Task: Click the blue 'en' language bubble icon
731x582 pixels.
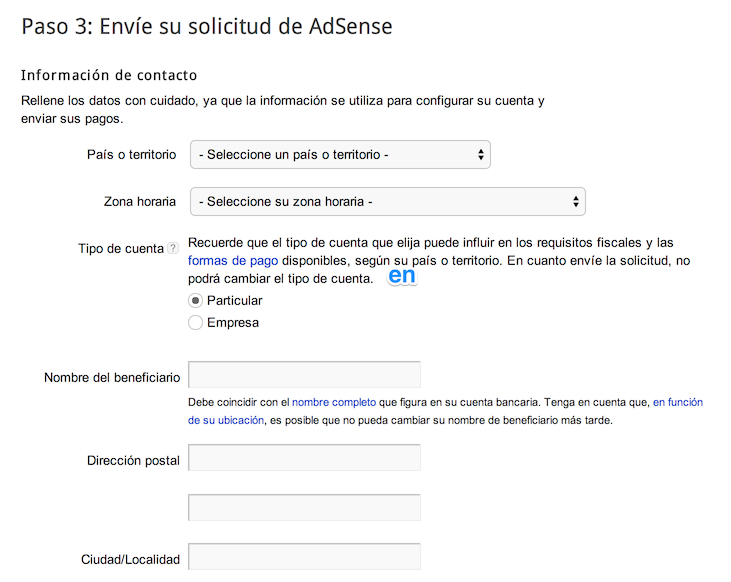Action: (x=402, y=276)
